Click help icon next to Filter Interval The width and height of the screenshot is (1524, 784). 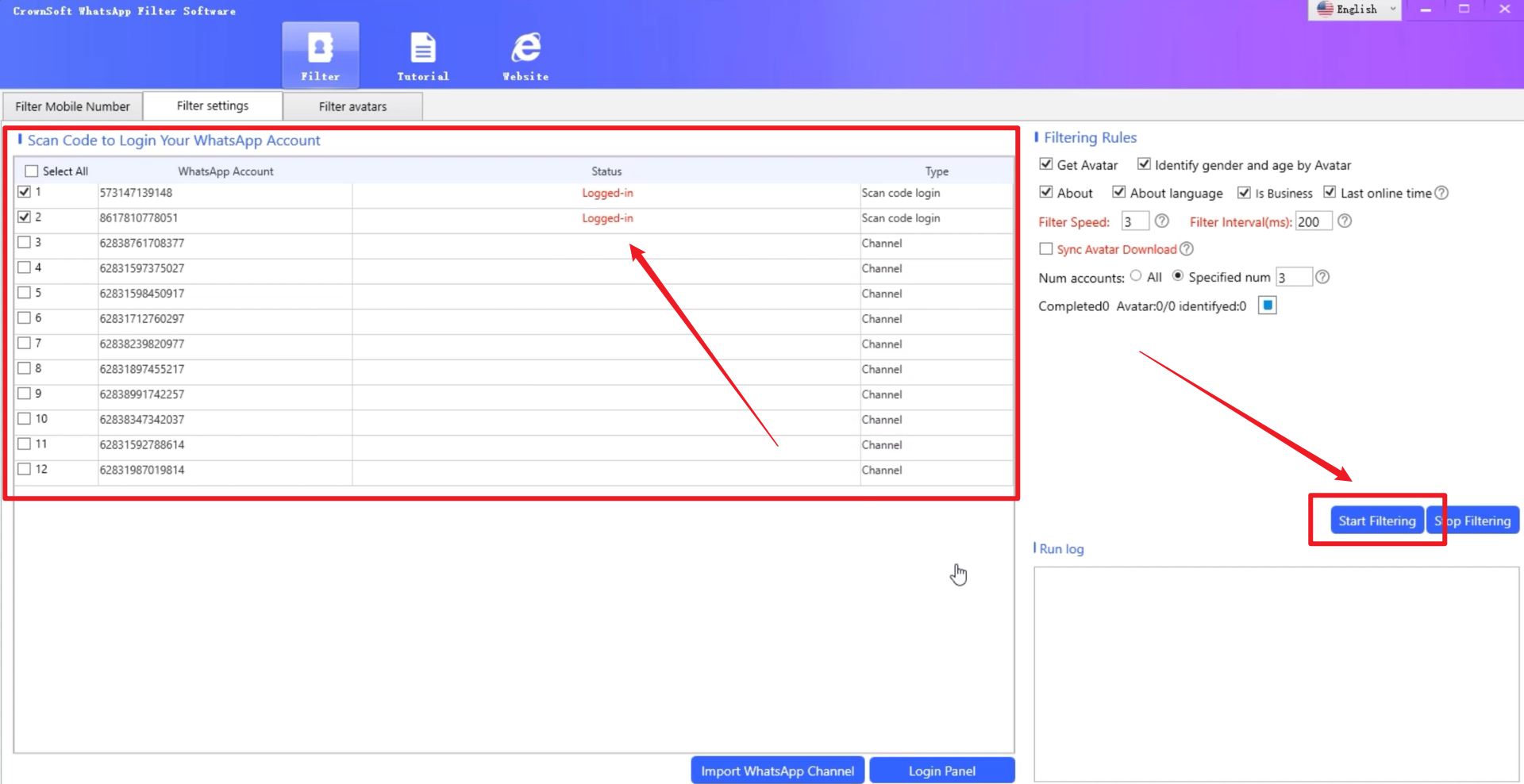(1345, 221)
